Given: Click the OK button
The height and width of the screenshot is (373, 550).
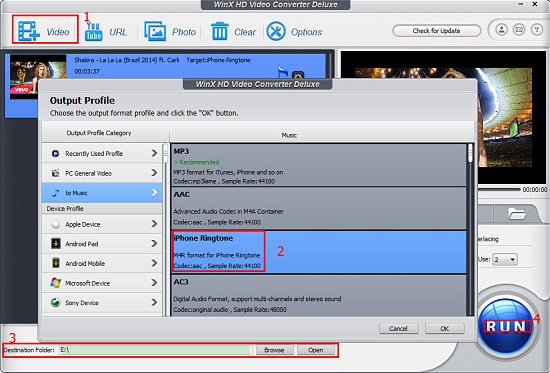Looking at the screenshot, I should (445, 328).
